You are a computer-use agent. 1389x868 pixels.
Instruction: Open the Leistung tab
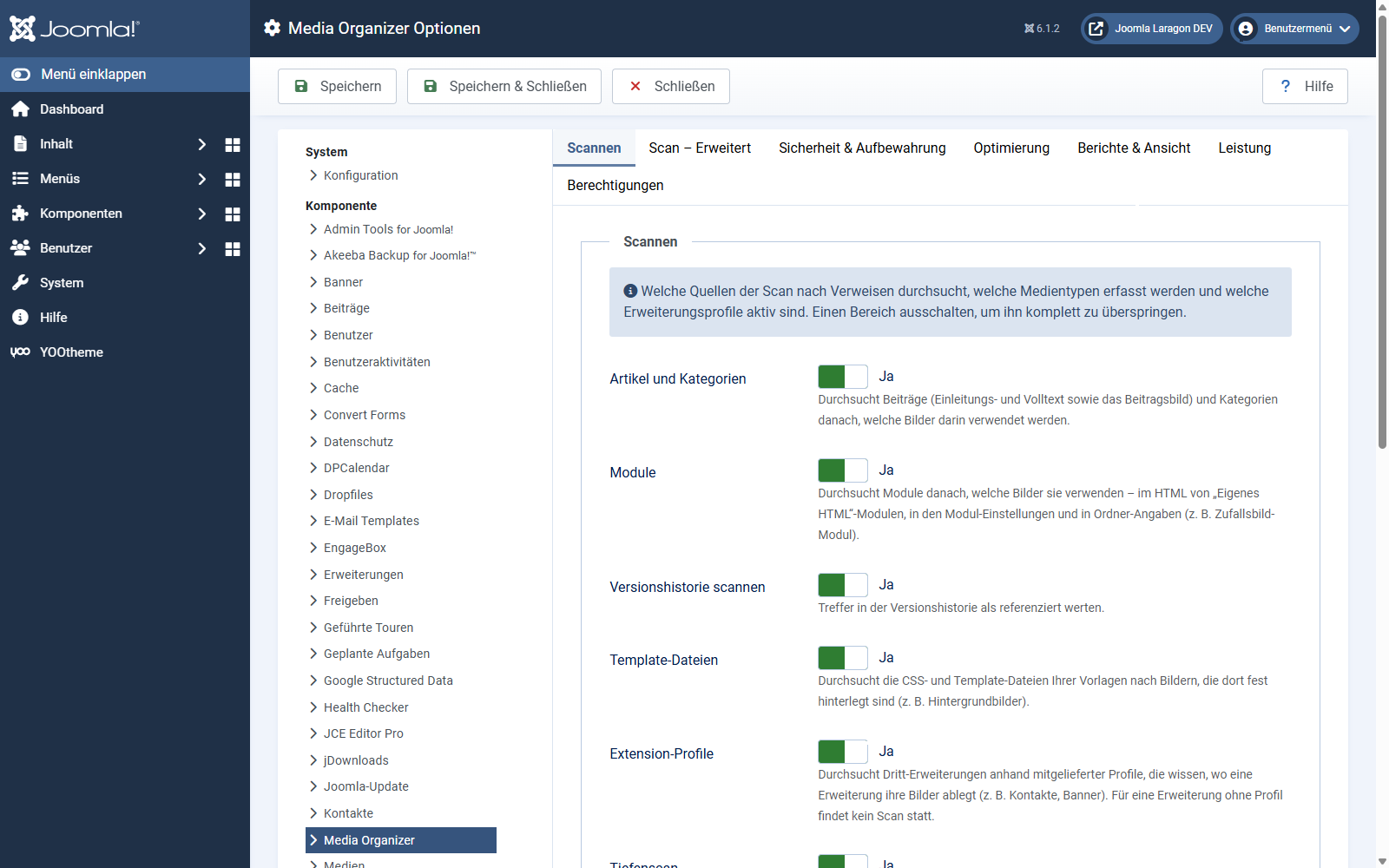tap(1244, 148)
